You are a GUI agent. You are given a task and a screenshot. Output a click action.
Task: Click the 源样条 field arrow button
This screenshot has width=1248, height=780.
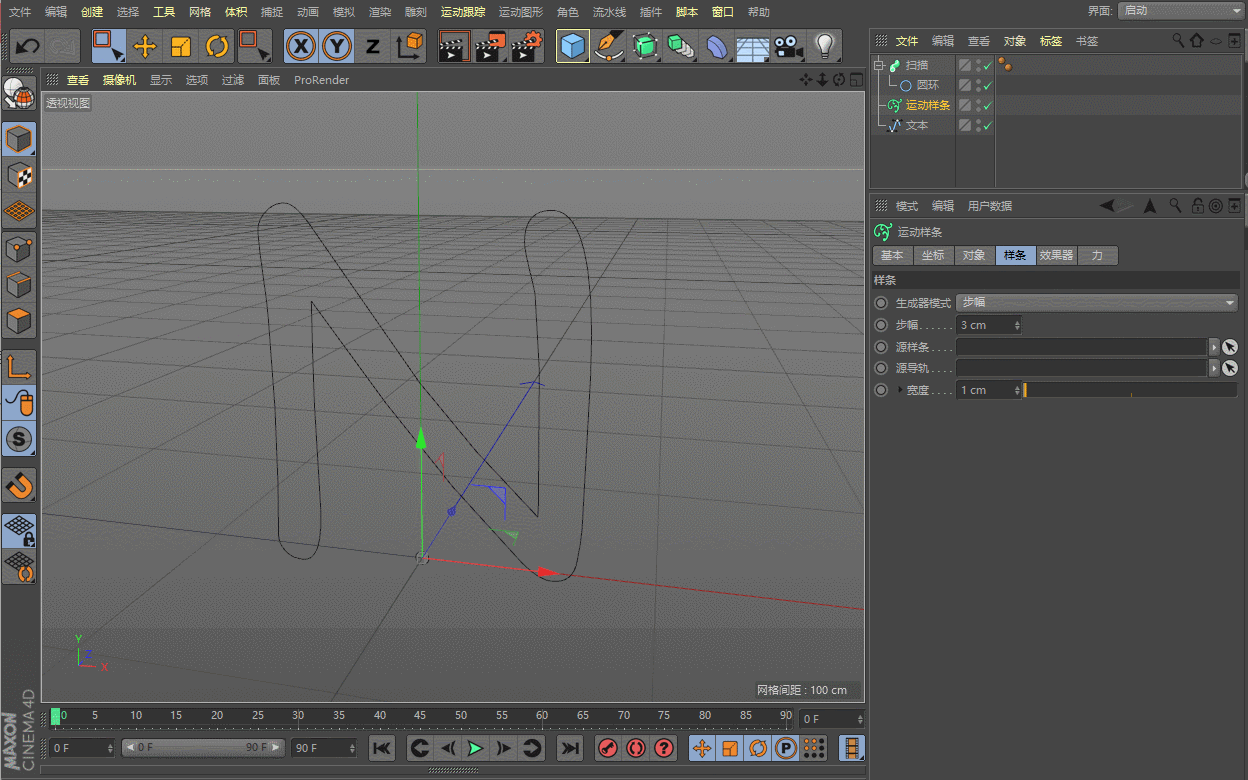pyautogui.click(x=1214, y=347)
